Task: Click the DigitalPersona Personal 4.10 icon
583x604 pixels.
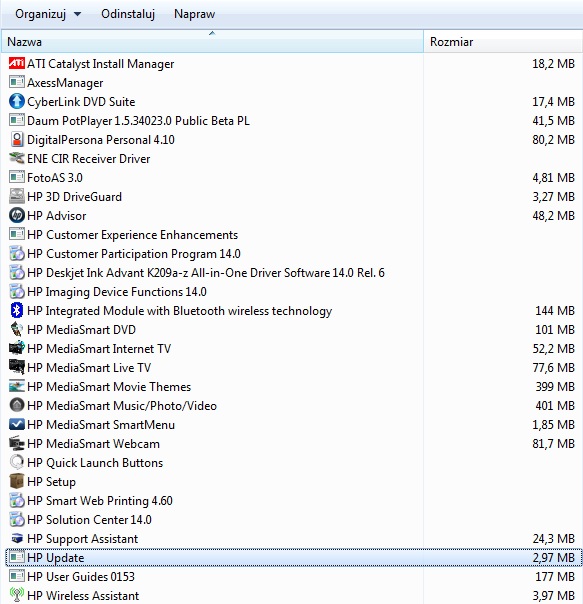Action: coord(17,139)
